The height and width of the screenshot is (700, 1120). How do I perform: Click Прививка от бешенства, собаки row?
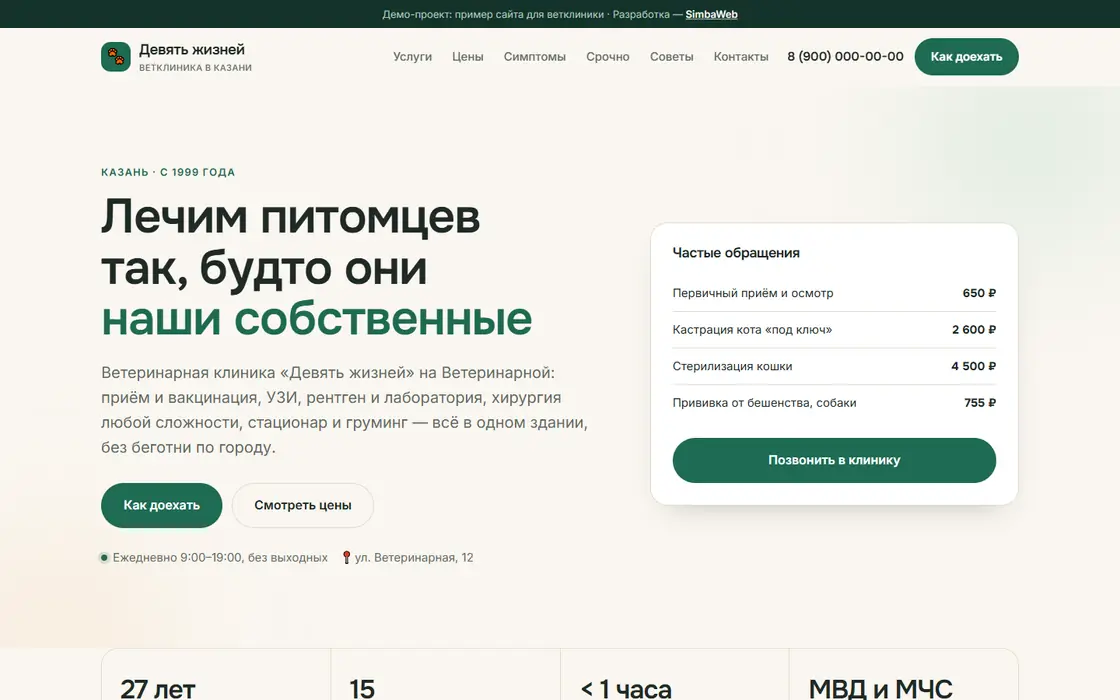(x=834, y=402)
